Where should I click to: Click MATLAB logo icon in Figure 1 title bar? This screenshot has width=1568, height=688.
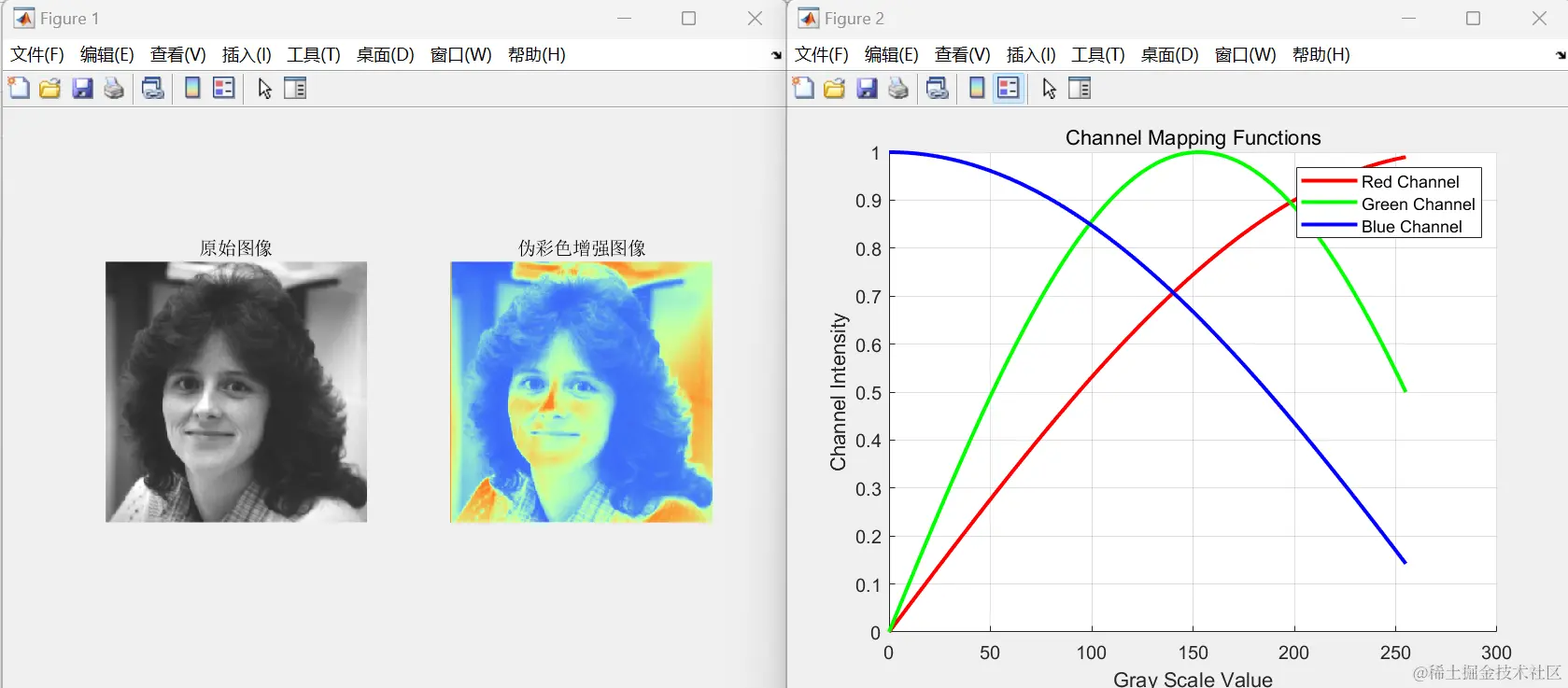23,19
